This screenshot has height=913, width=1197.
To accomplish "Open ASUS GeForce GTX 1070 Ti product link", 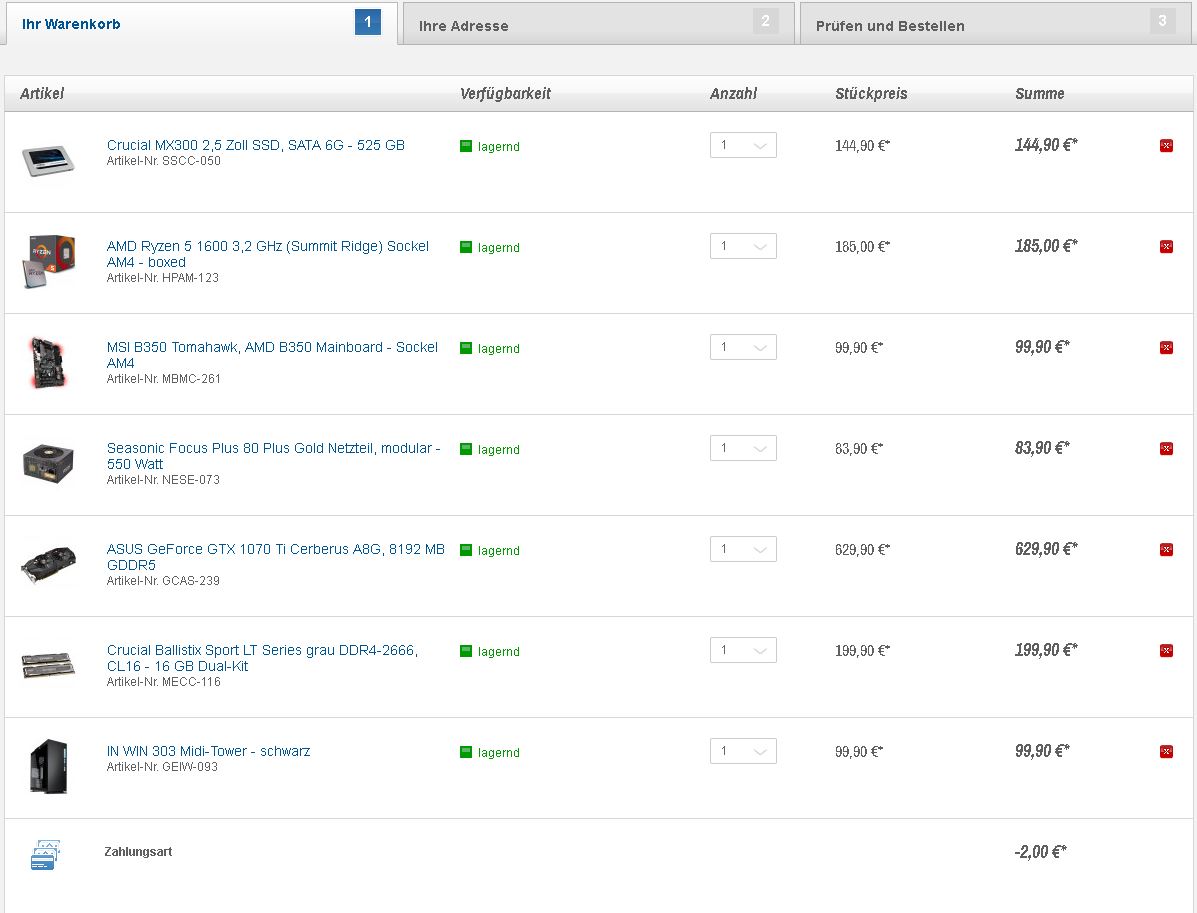I will tap(276, 557).
